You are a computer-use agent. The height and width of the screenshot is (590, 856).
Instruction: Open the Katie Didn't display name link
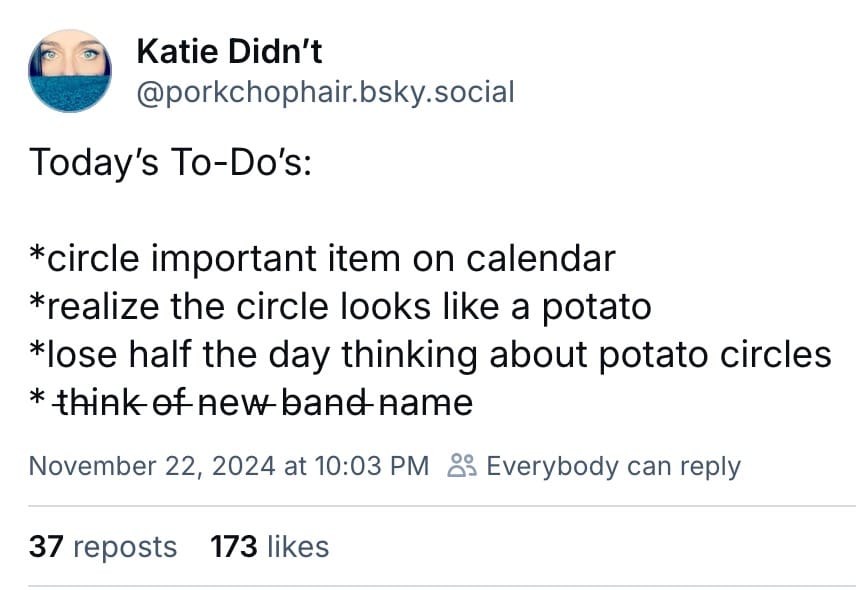pyautogui.click(x=228, y=51)
